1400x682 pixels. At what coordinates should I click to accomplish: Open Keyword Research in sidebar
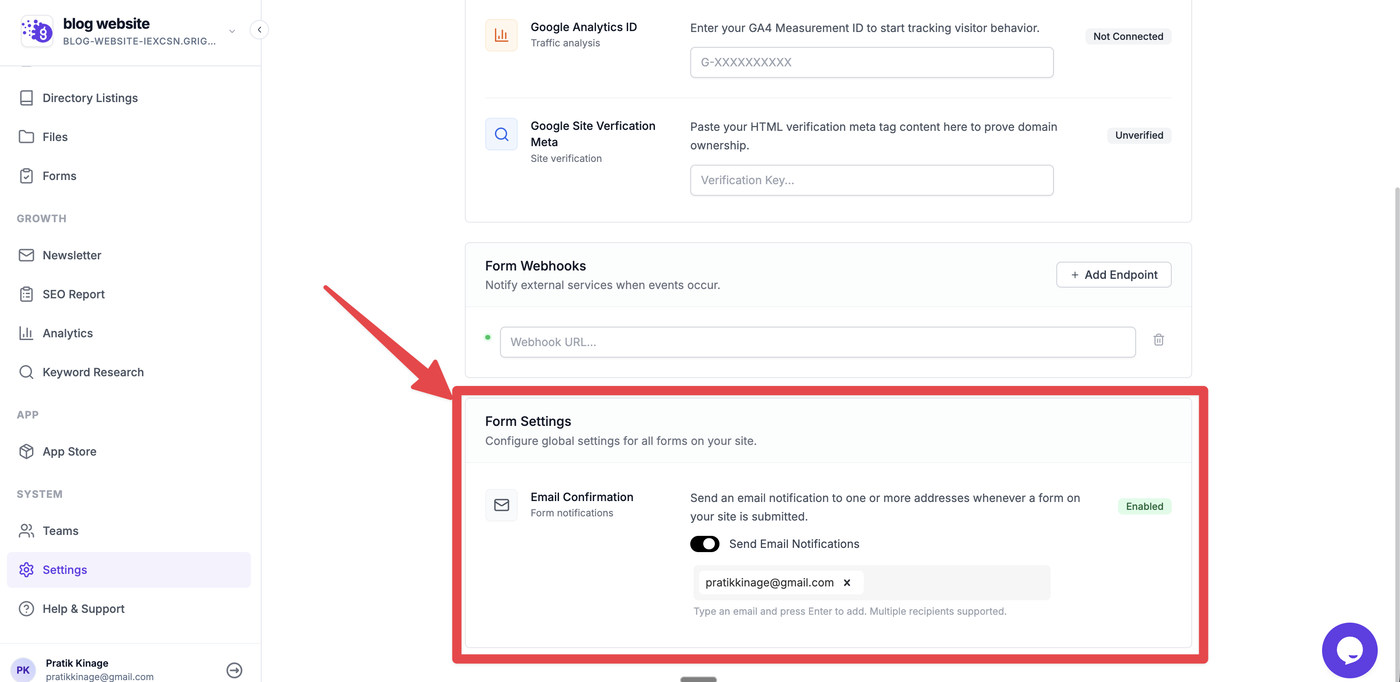pyautogui.click(x=93, y=372)
